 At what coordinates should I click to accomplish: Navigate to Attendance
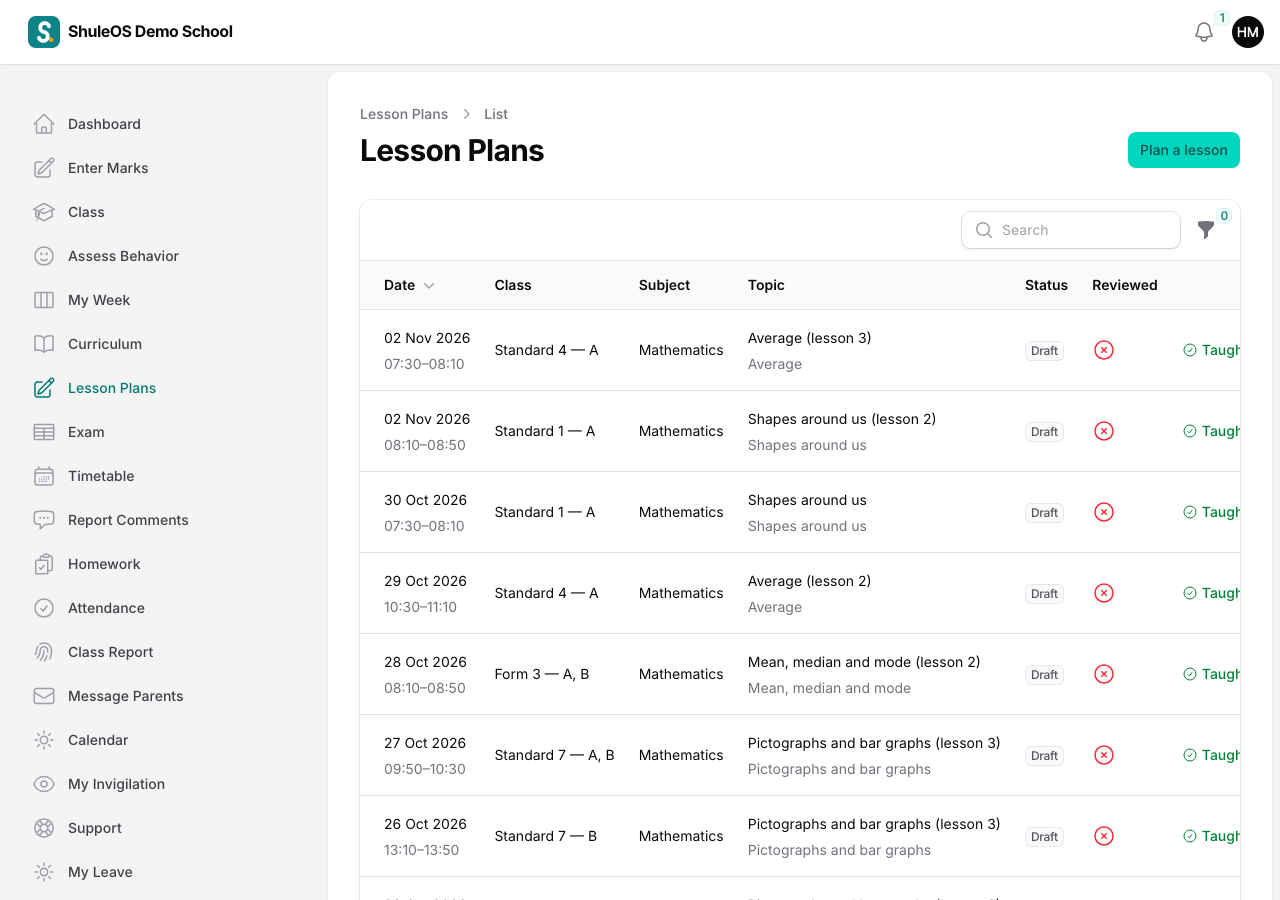(106, 608)
